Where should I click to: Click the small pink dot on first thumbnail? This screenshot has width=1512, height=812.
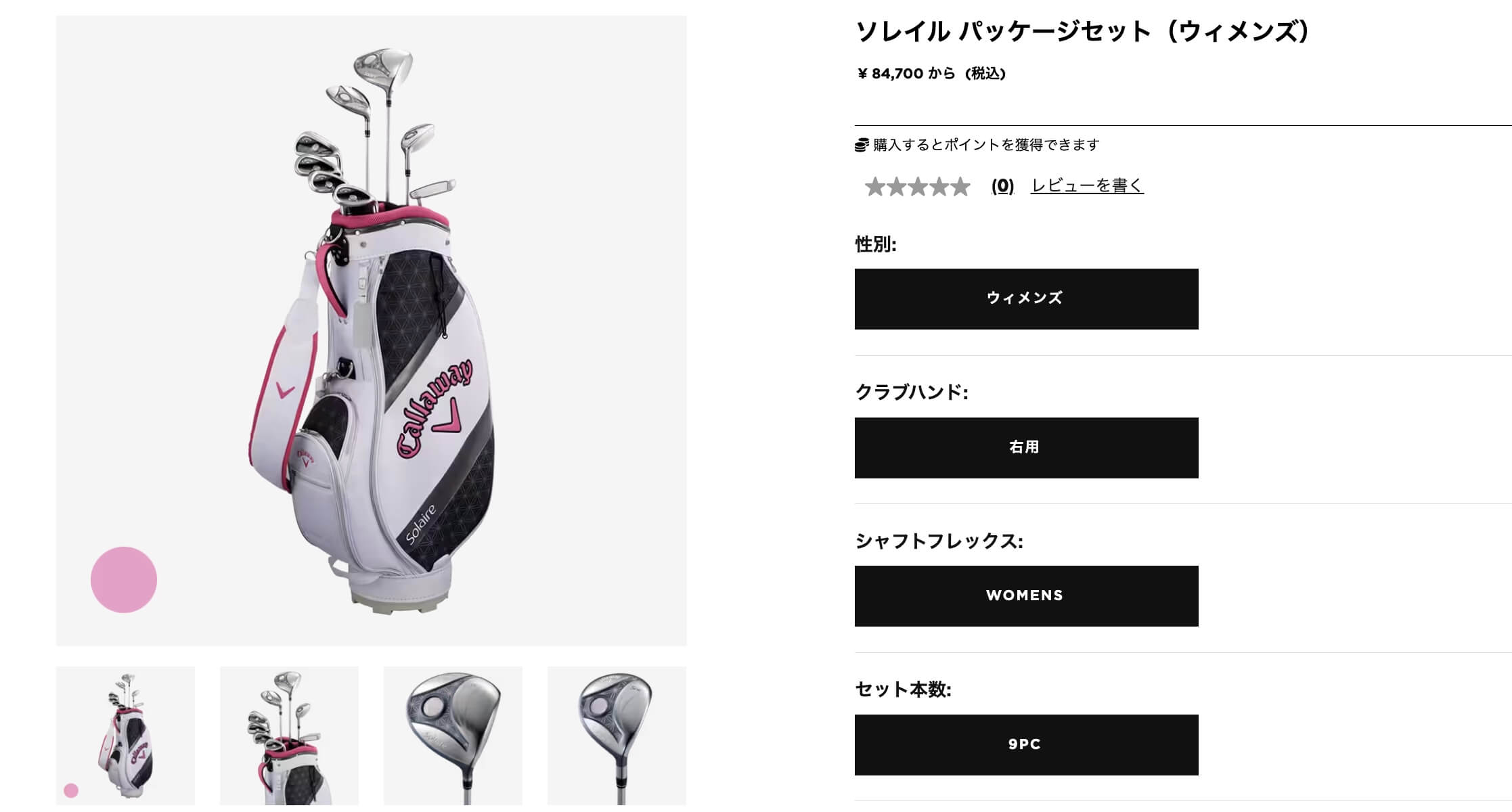click(x=71, y=790)
